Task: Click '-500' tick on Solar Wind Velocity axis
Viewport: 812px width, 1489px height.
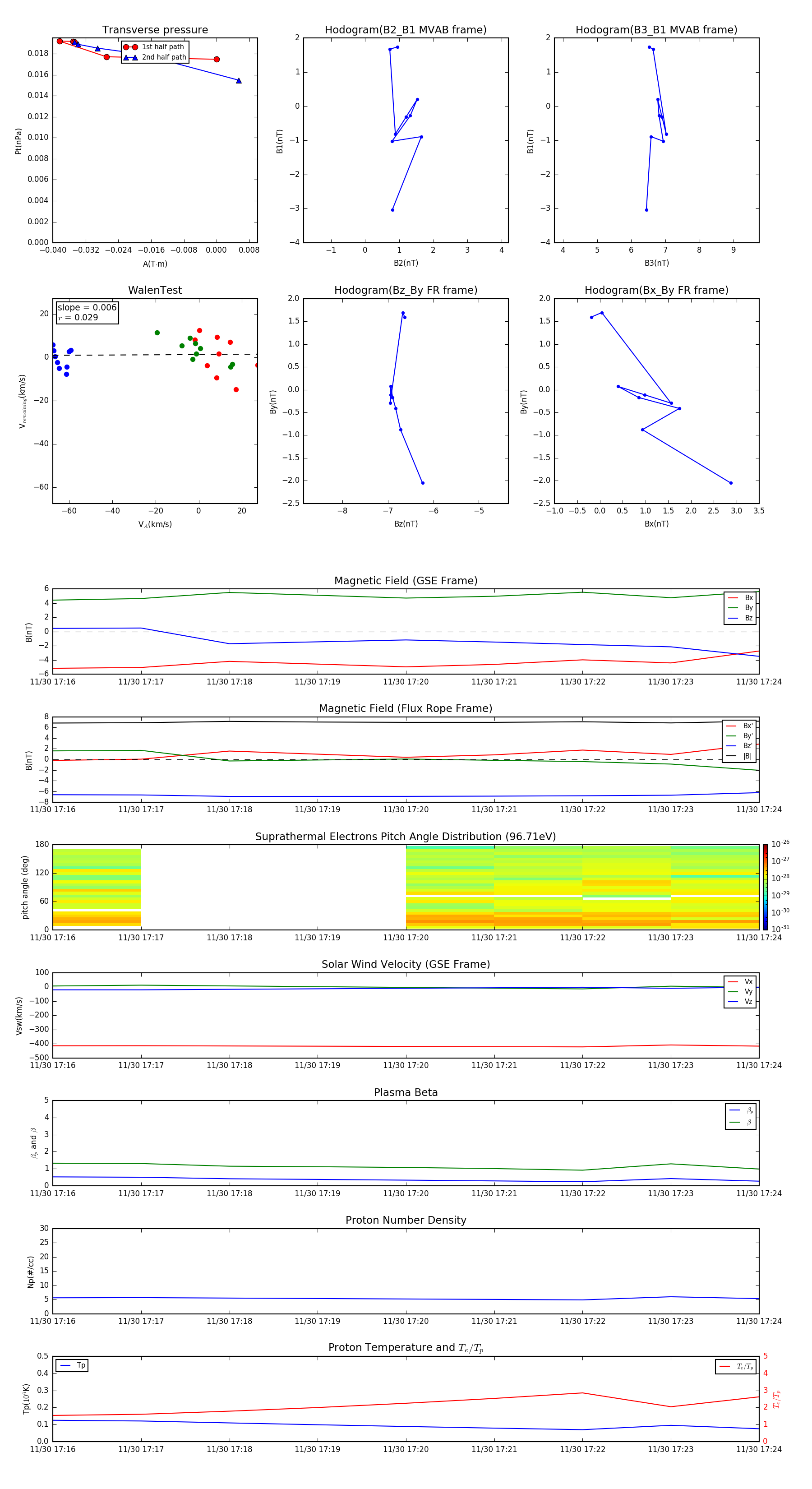Action: click(x=38, y=1058)
